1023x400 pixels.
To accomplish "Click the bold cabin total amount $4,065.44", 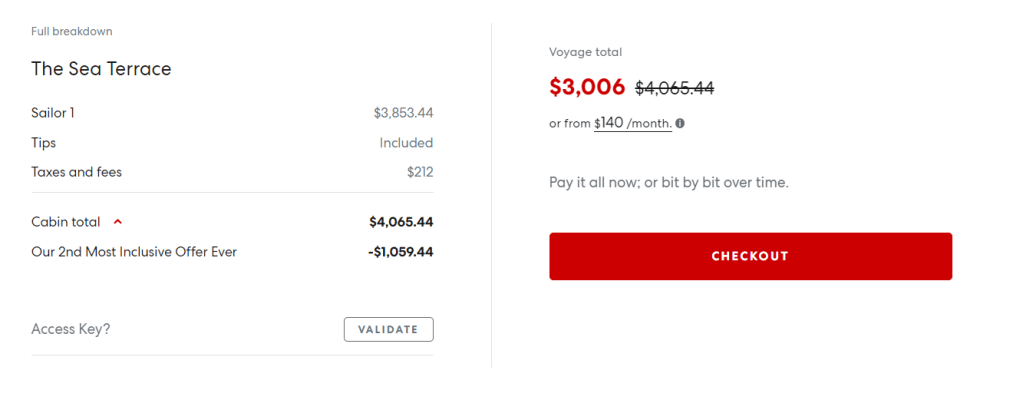I will [x=401, y=222].
